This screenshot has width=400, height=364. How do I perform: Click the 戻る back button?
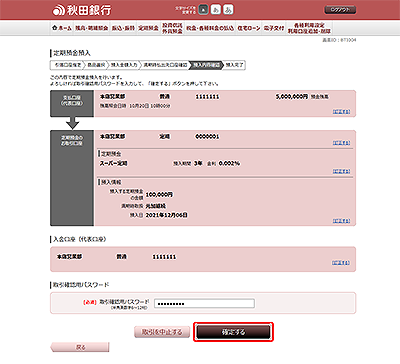pyautogui.click(x=80, y=347)
